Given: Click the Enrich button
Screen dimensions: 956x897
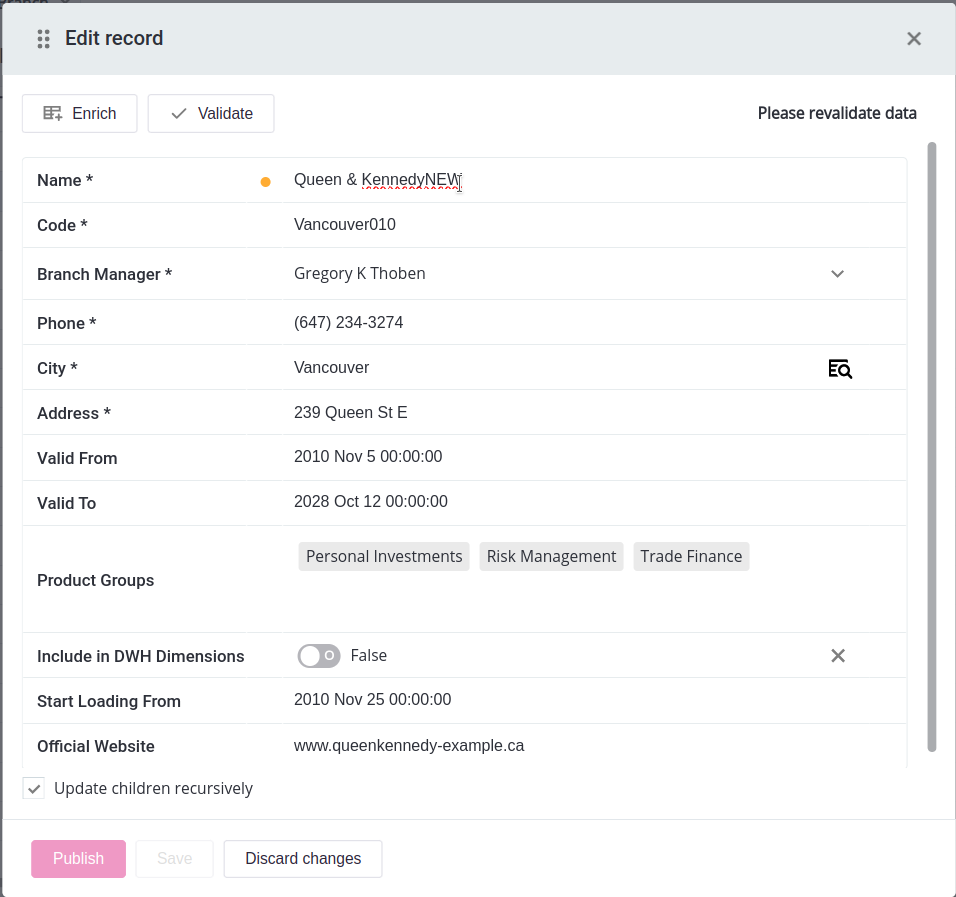Looking at the screenshot, I should pyautogui.click(x=80, y=113).
